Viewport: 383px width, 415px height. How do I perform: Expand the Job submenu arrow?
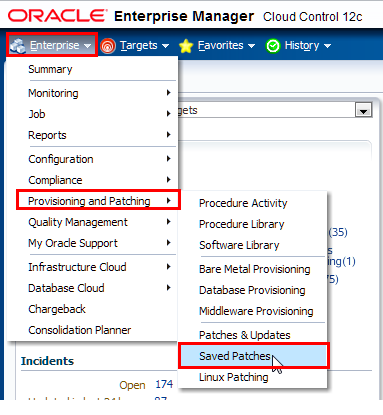(x=168, y=114)
